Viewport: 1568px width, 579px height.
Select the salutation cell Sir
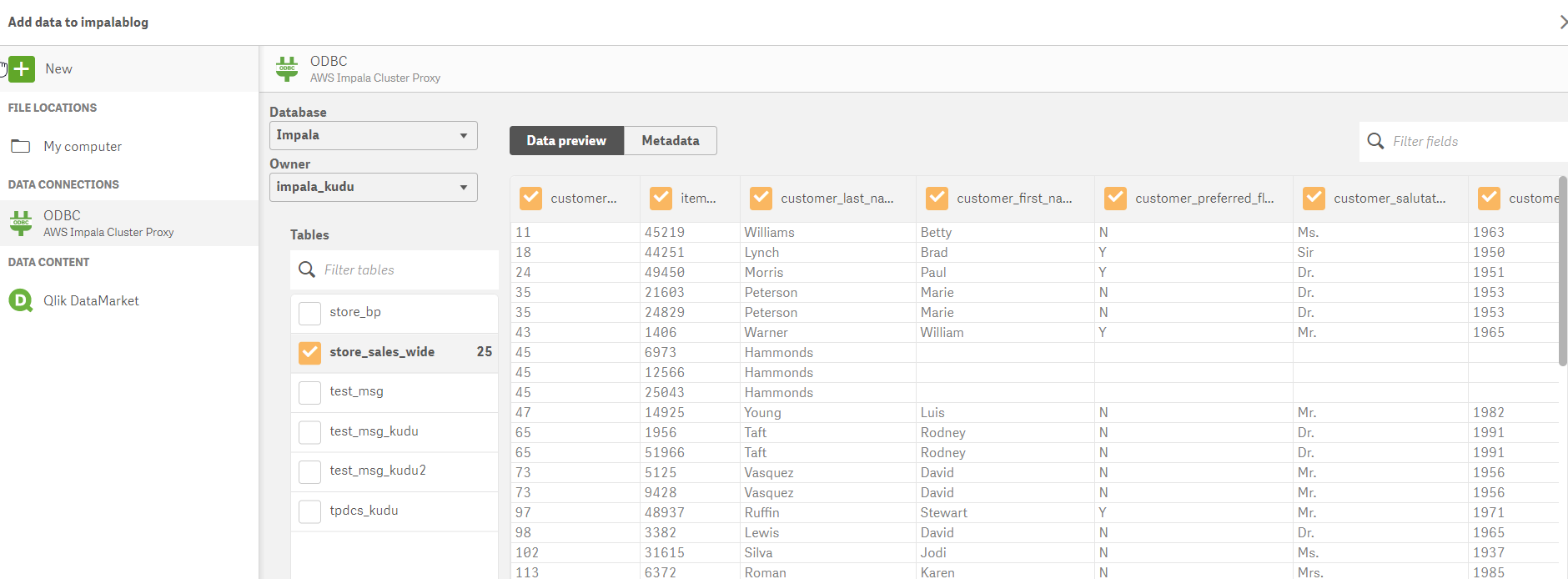(x=1305, y=253)
